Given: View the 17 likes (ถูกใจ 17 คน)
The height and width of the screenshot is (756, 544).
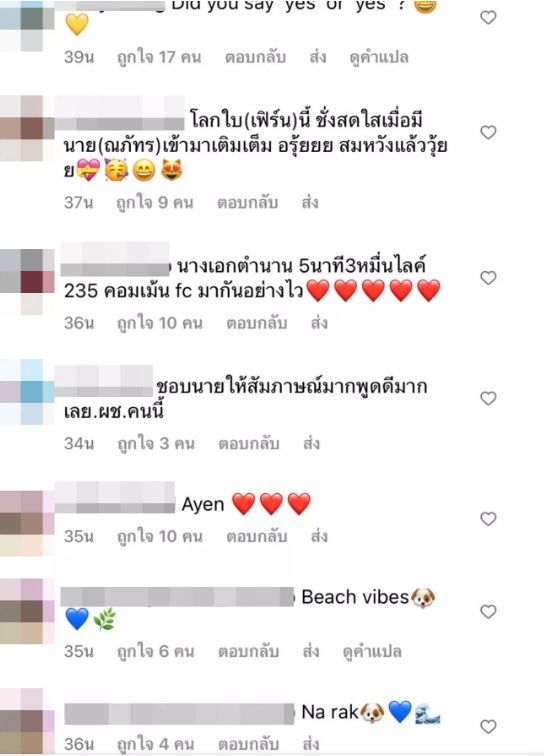Looking at the screenshot, I should point(159,57).
